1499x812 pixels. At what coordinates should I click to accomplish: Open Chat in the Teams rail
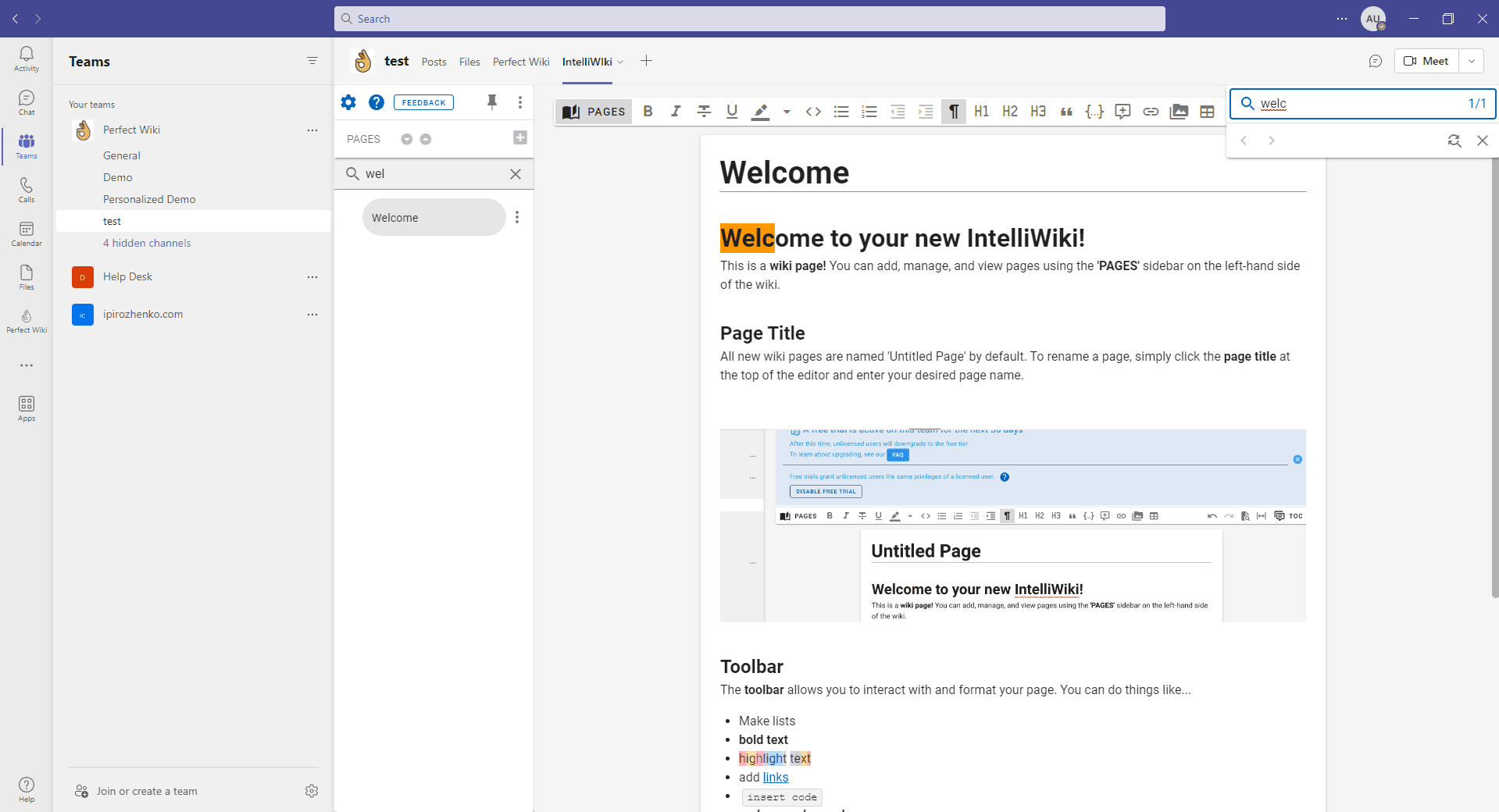(x=27, y=102)
